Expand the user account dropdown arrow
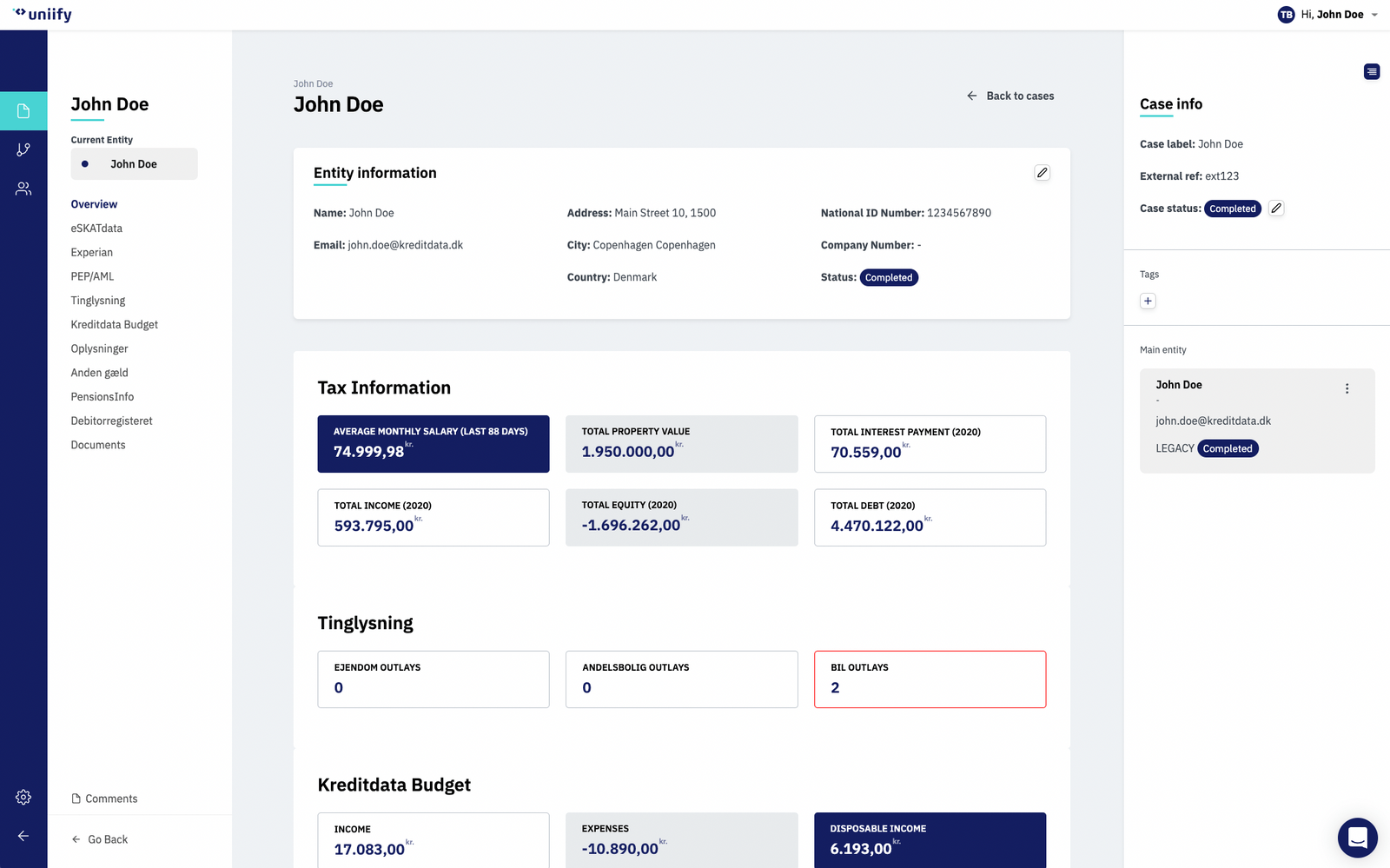The width and height of the screenshot is (1390, 868). click(1374, 15)
